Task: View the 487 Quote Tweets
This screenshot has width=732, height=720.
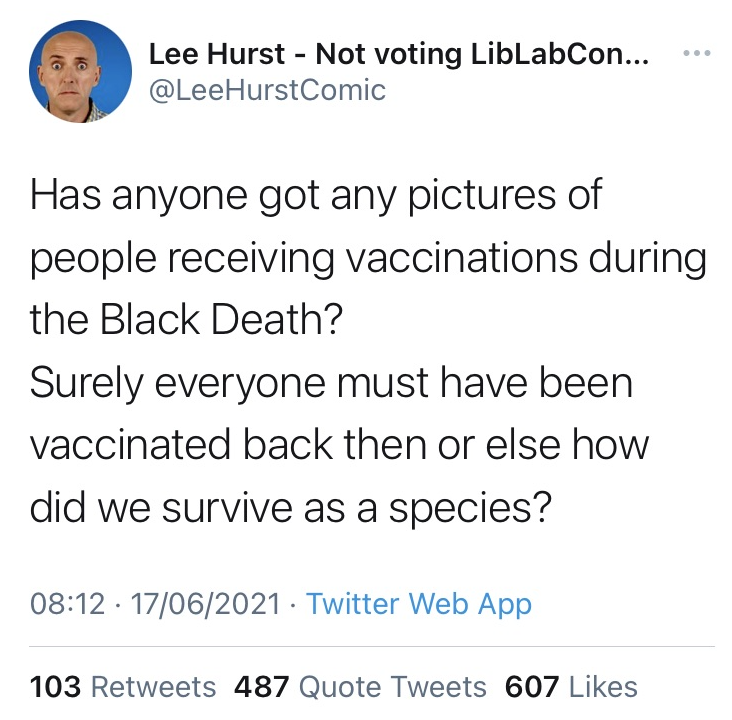Action: coord(360,686)
